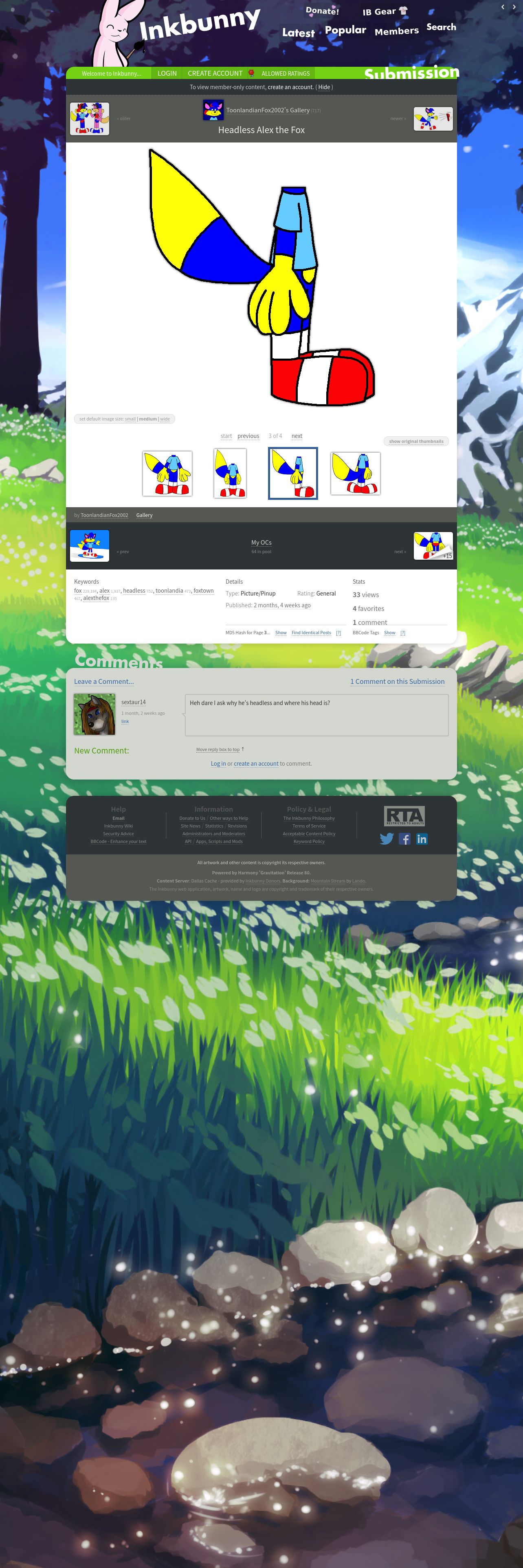The height and width of the screenshot is (1568, 523).
Task: Go to next page of submission
Action: (297, 436)
